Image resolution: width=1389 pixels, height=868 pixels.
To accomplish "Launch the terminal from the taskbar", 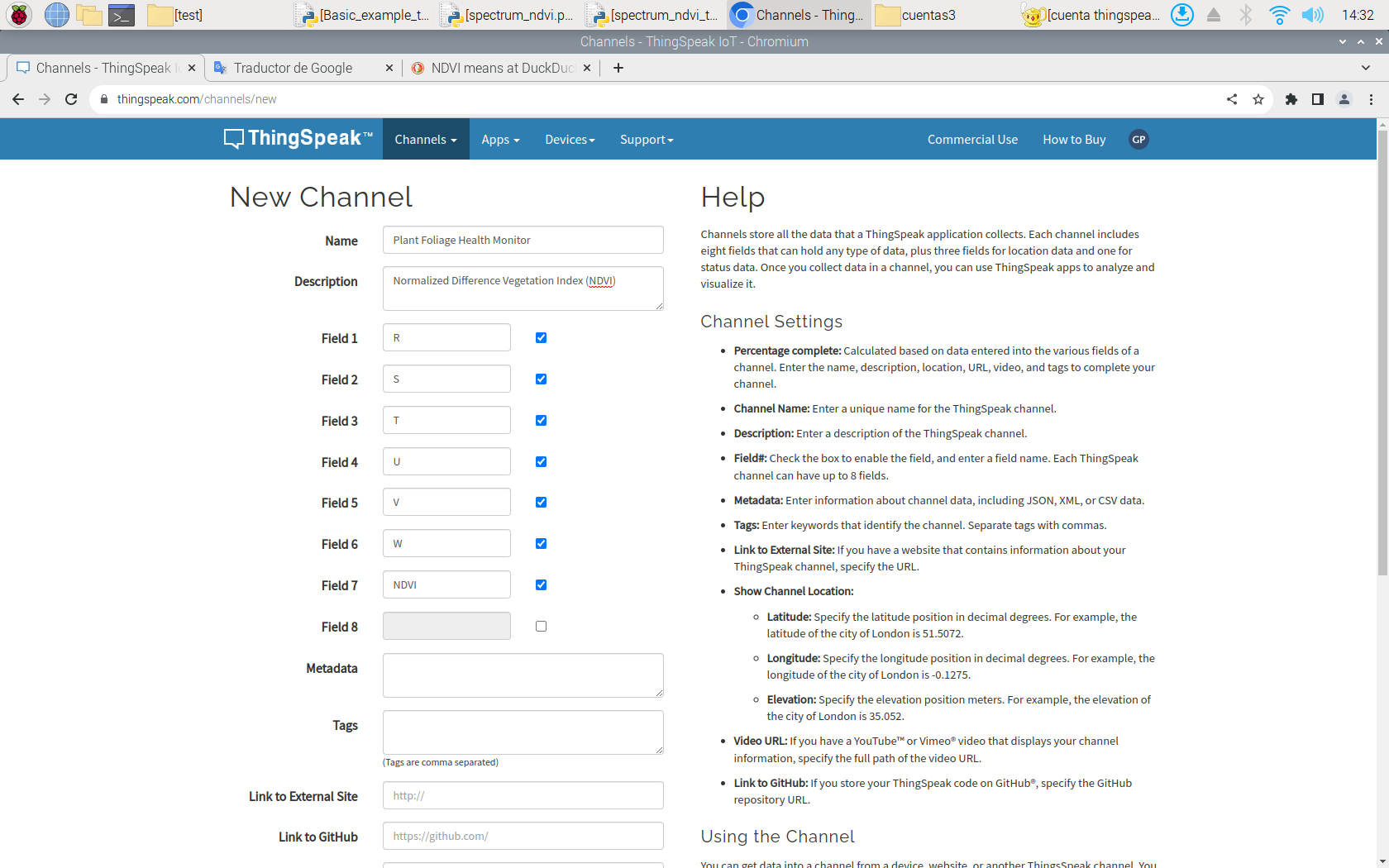I will click(x=122, y=15).
